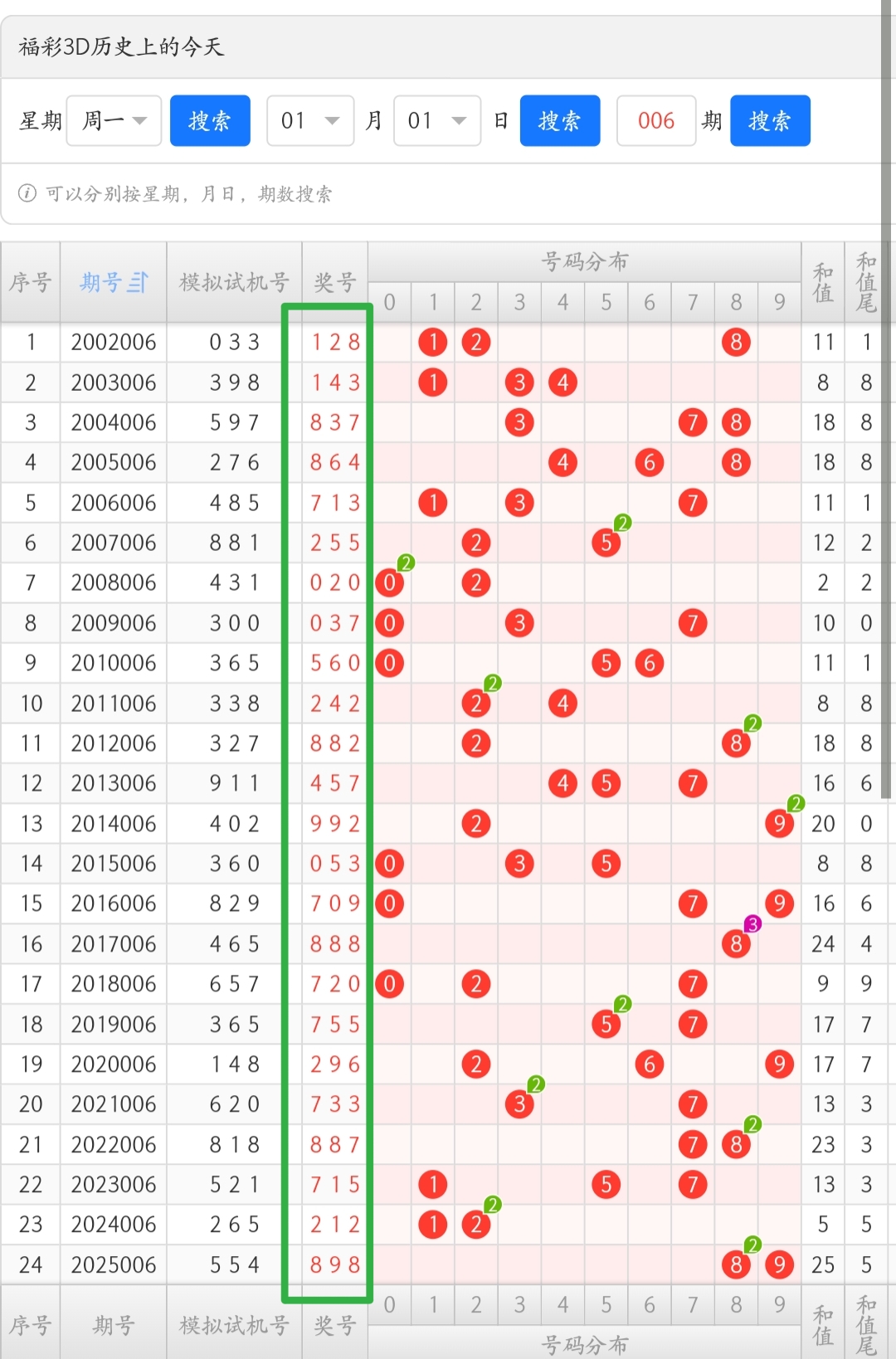The width and height of the screenshot is (896, 1359).
Task: Click red ball 9 in row 2016006
Action: (779, 904)
